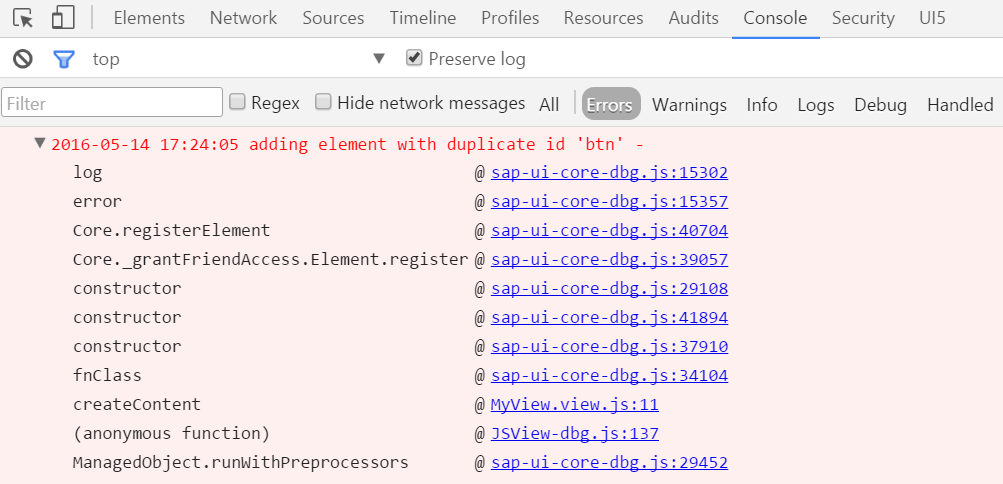This screenshot has height=484, width=1003.
Task: Open the JSView-dbg.js:137 link
Action: 574,433
